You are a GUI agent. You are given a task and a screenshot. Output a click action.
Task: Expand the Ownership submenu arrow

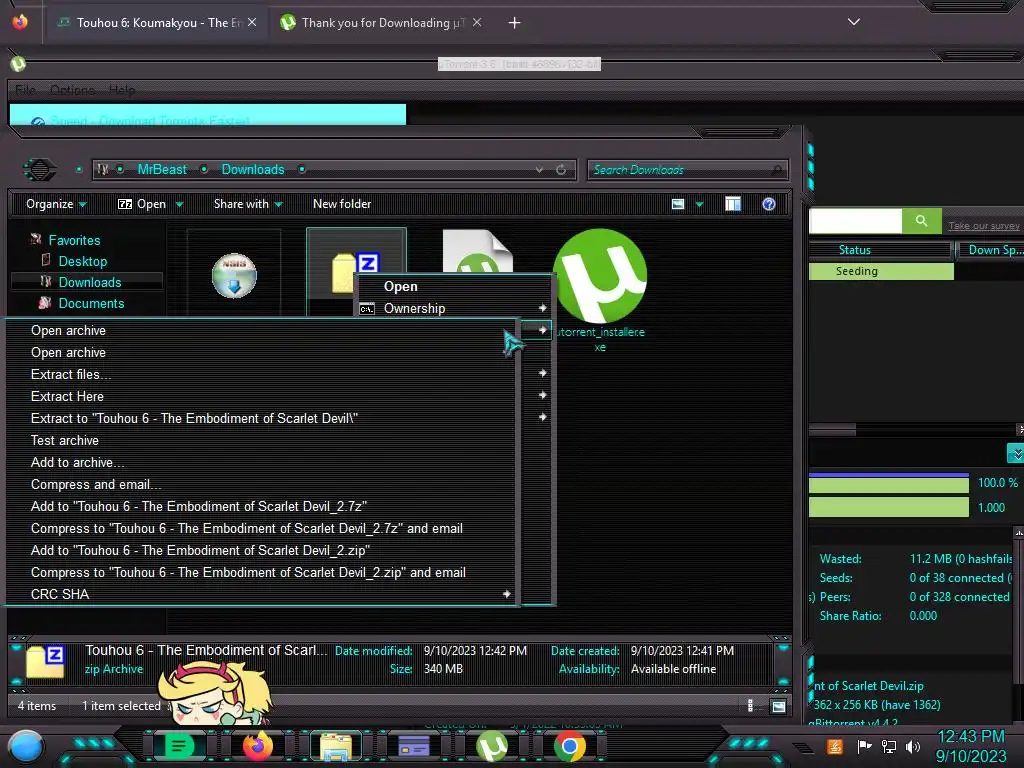(543, 308)
